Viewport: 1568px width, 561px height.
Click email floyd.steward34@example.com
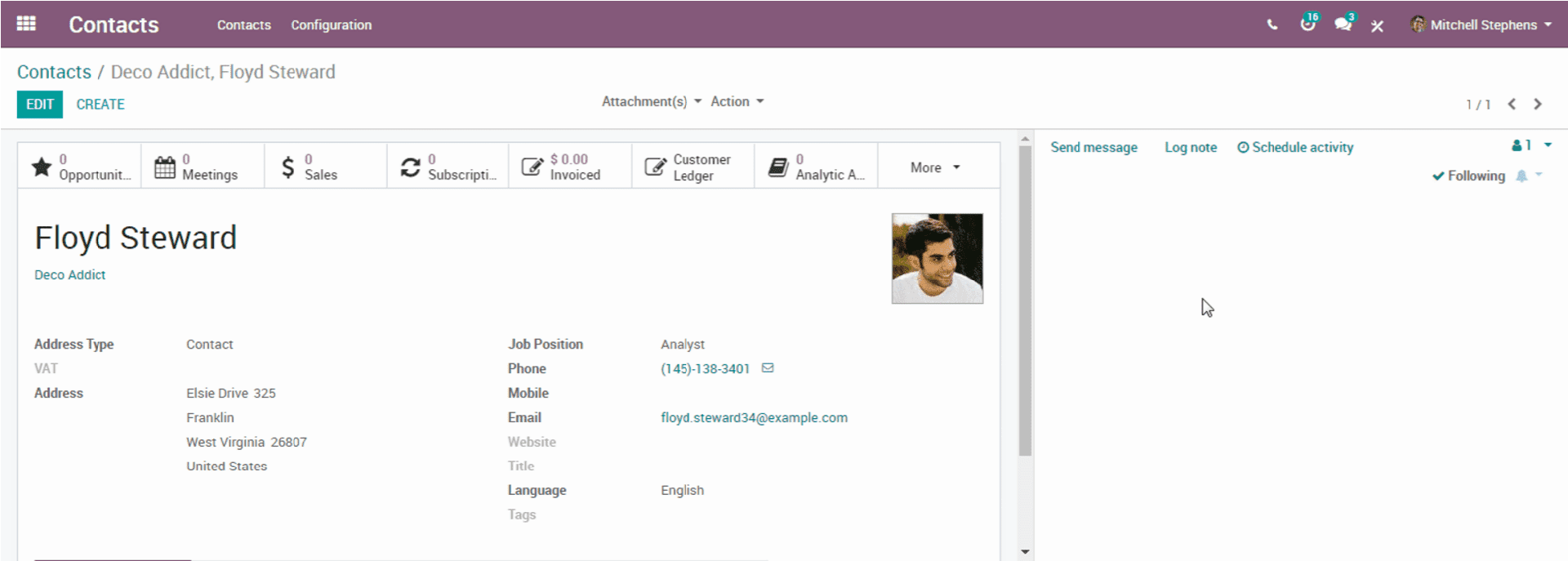click(754, 417)
